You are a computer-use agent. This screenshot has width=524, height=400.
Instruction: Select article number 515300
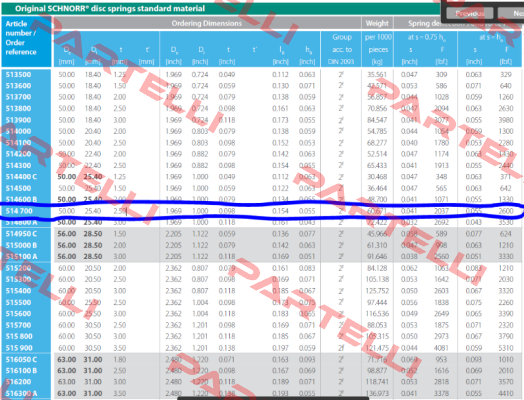(18, 279)
